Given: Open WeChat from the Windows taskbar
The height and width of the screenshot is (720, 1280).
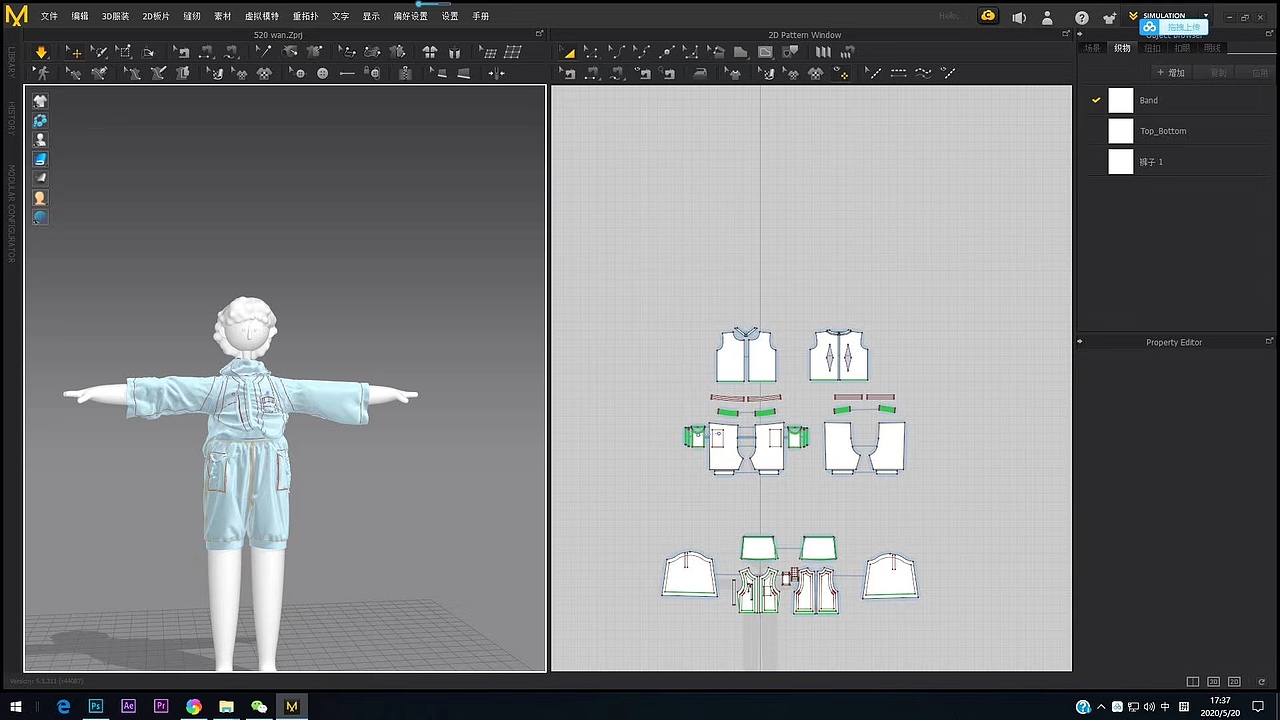Looking at the screenshot, I should click(259, 706).
